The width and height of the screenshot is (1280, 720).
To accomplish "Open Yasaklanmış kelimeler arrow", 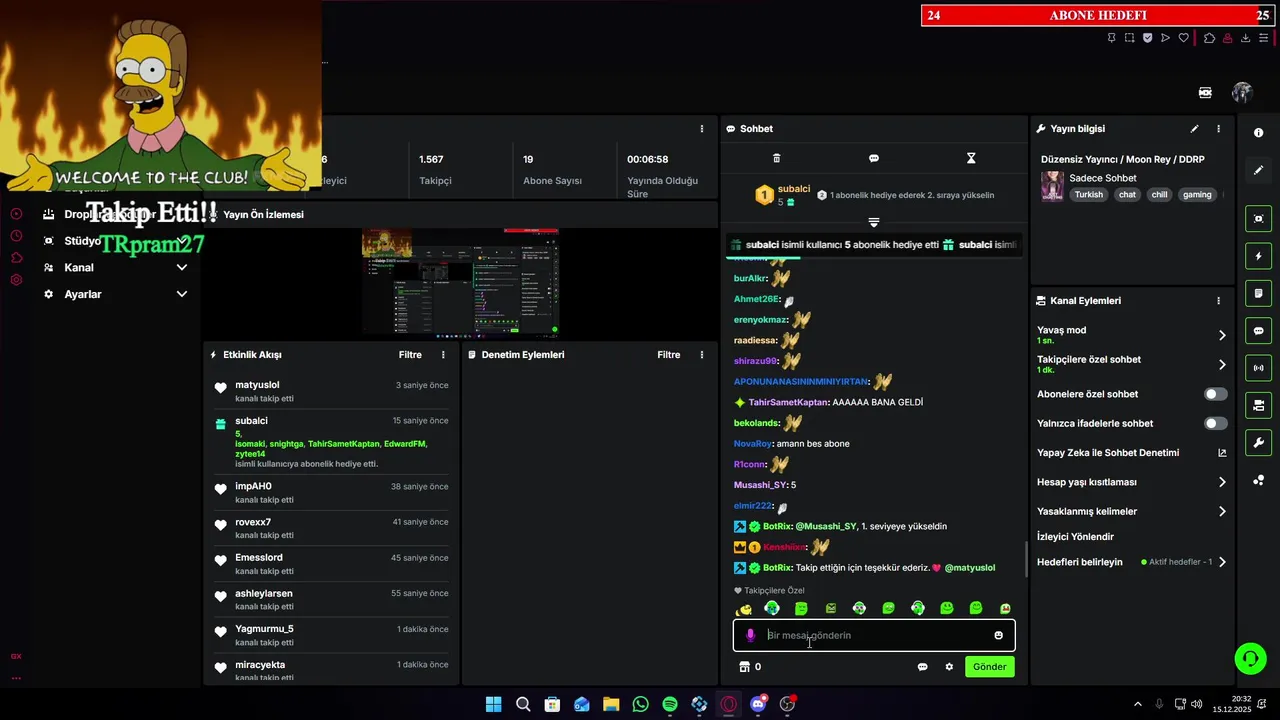I will click(x=1222, y=512).
